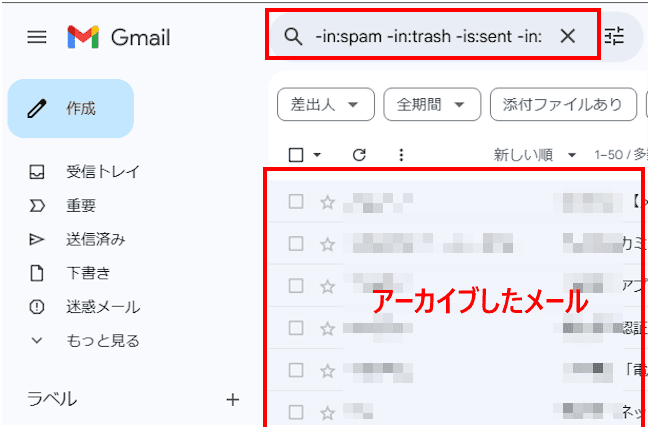Click the search query text field
Screen dimensions: 650x427
click(428, 37)
